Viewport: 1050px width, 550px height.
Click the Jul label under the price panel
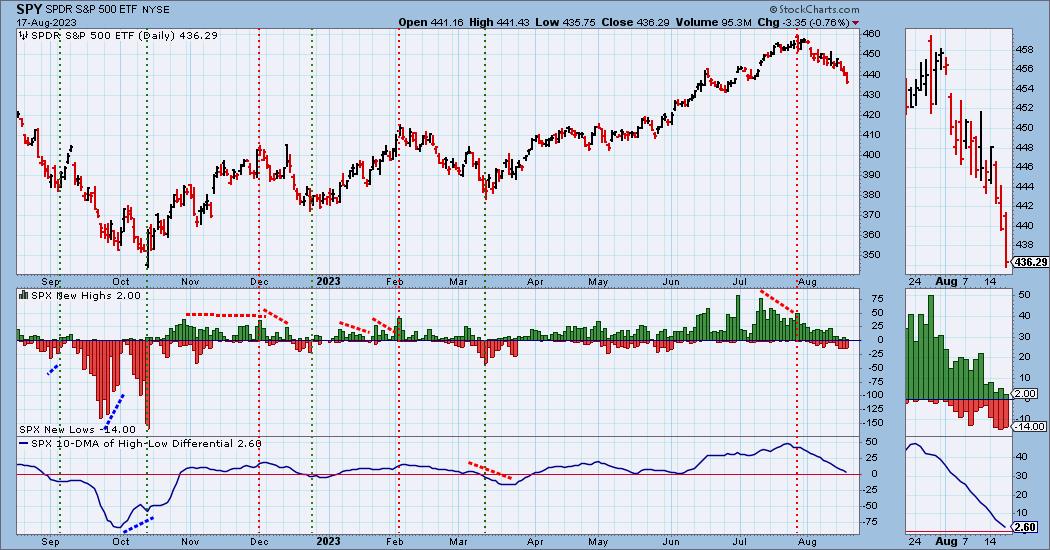(740, 282)
